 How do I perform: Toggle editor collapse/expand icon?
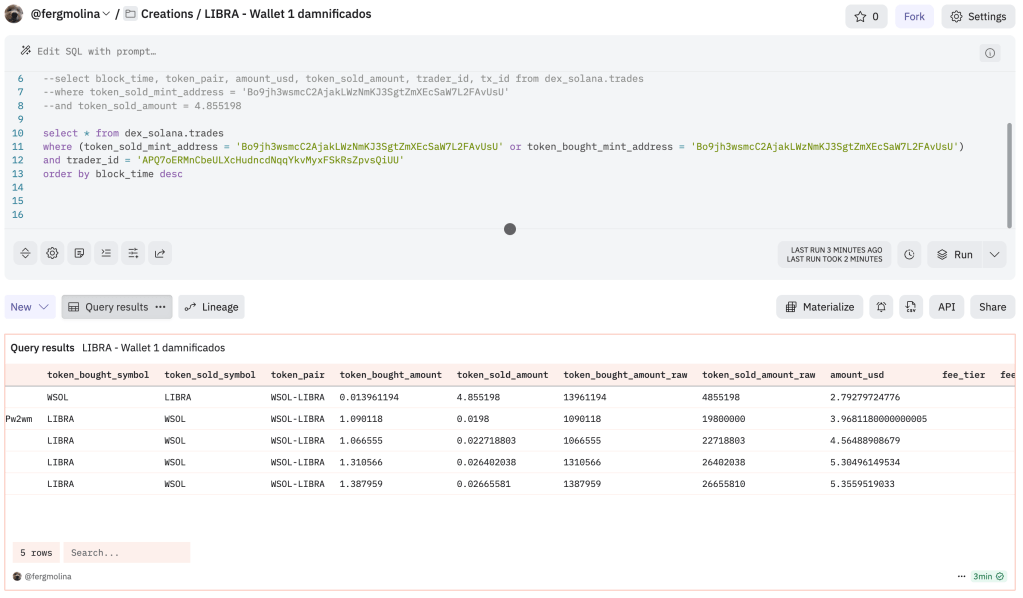[x=26, y=254]
